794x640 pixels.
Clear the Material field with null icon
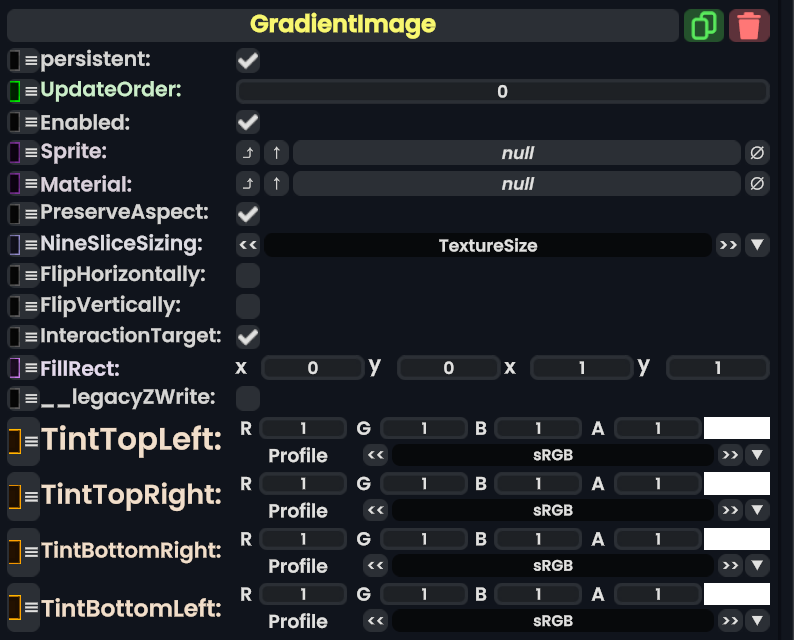[757, 184]
